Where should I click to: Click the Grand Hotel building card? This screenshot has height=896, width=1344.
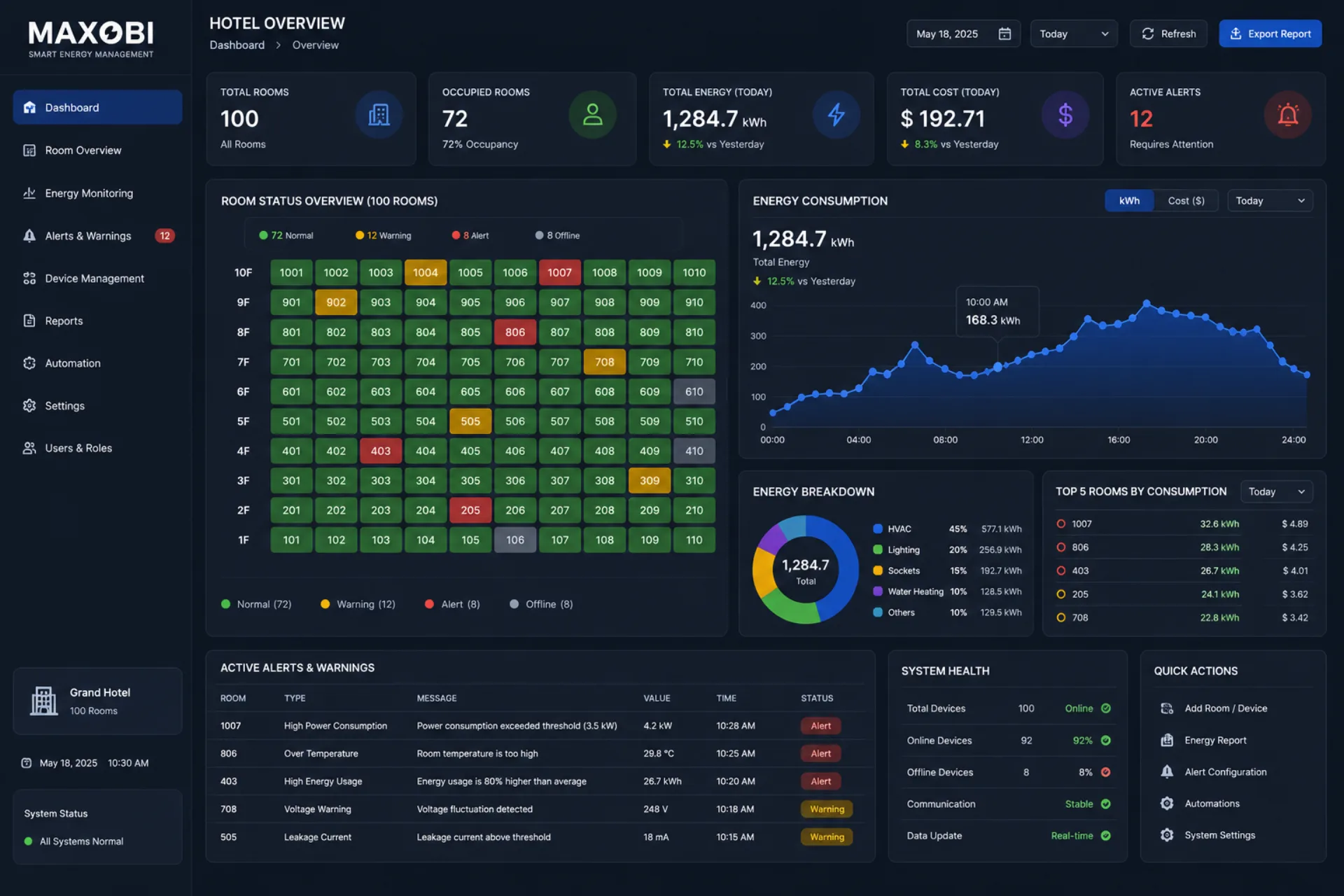pyautogui.click(x=97, y=701)
